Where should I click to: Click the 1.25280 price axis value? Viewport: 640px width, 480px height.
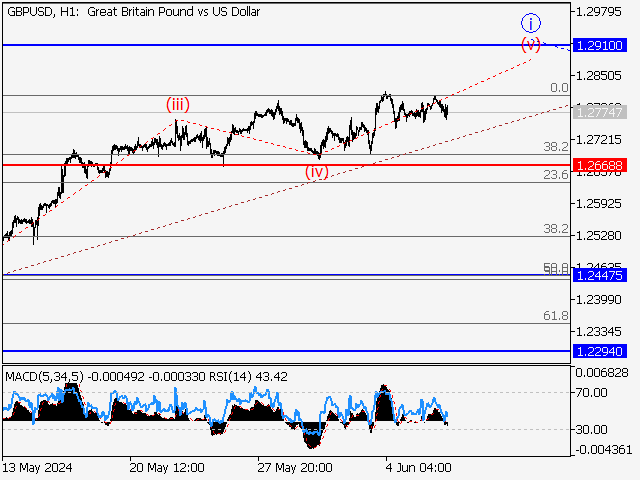point(598,236)
